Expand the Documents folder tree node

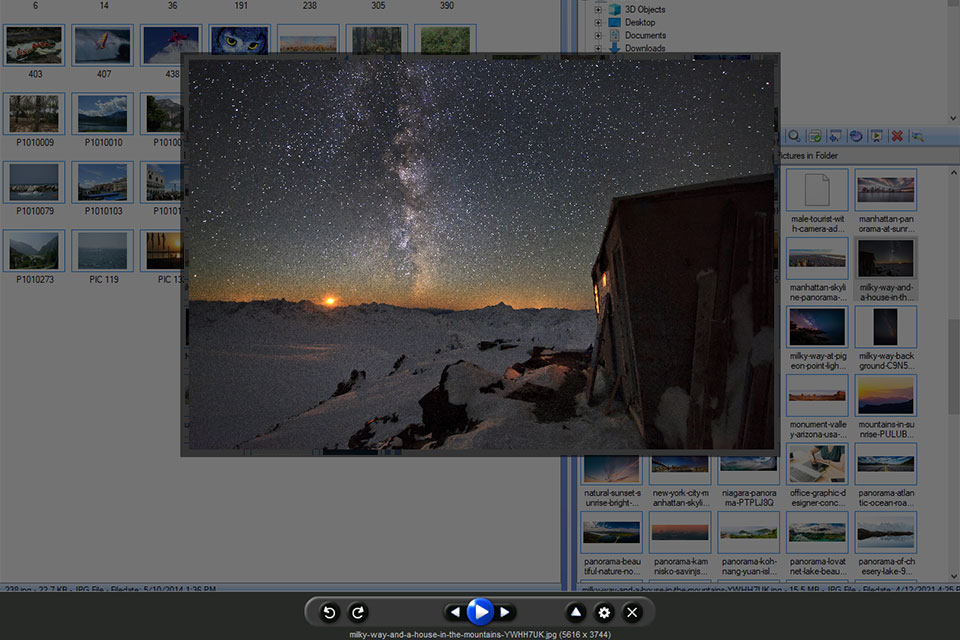pyautogui.click(x=599, y=35)
